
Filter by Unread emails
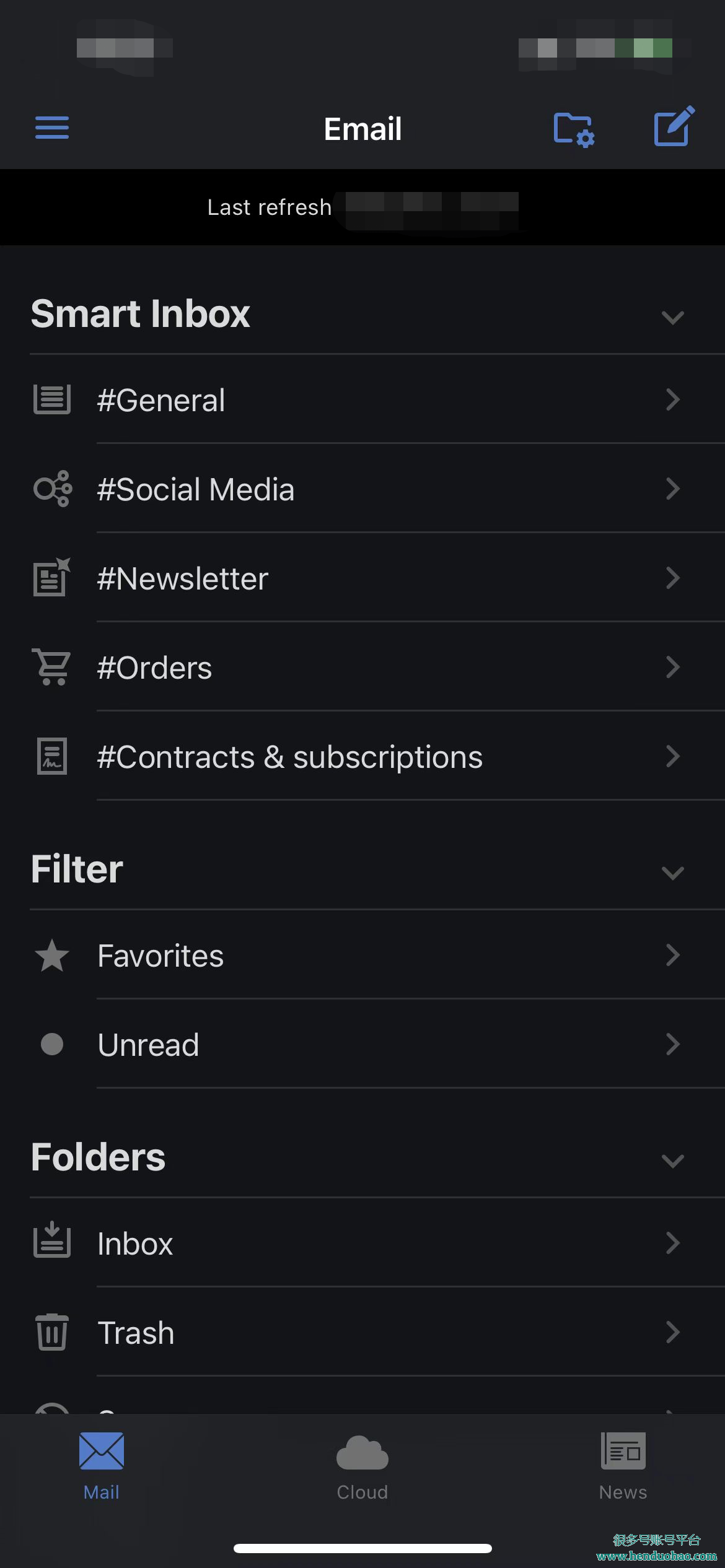[x=362, y=1044]
